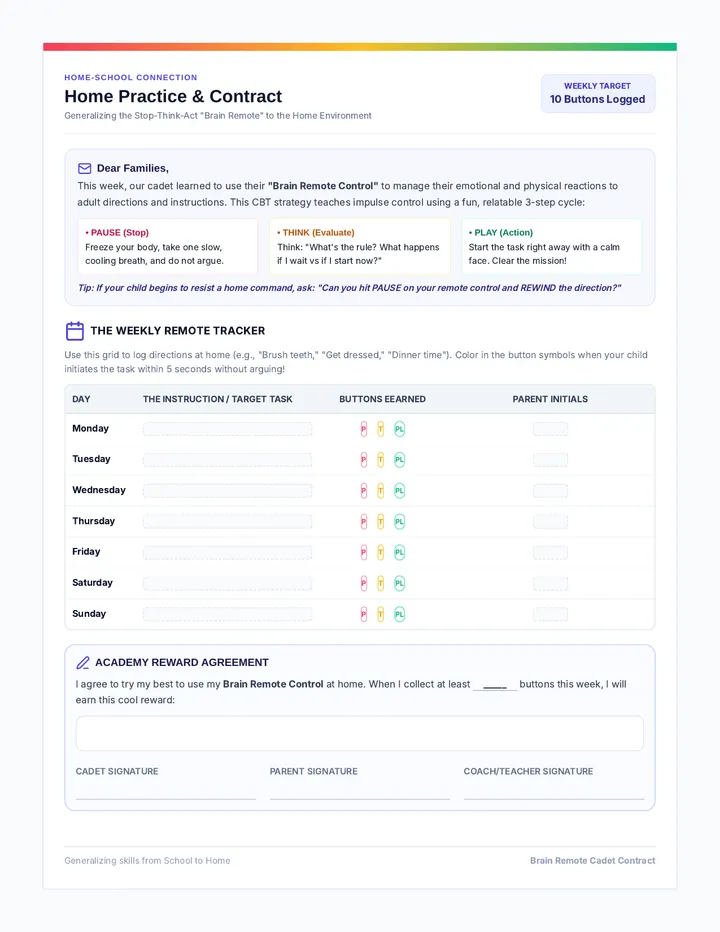Viewport: 720px width, 932px height.
Task: Click the buttons-count blank in the agreement
Action: 495,685
